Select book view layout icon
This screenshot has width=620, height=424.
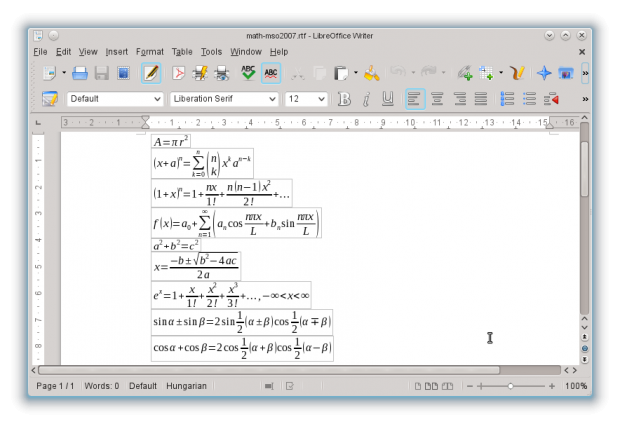447,386
